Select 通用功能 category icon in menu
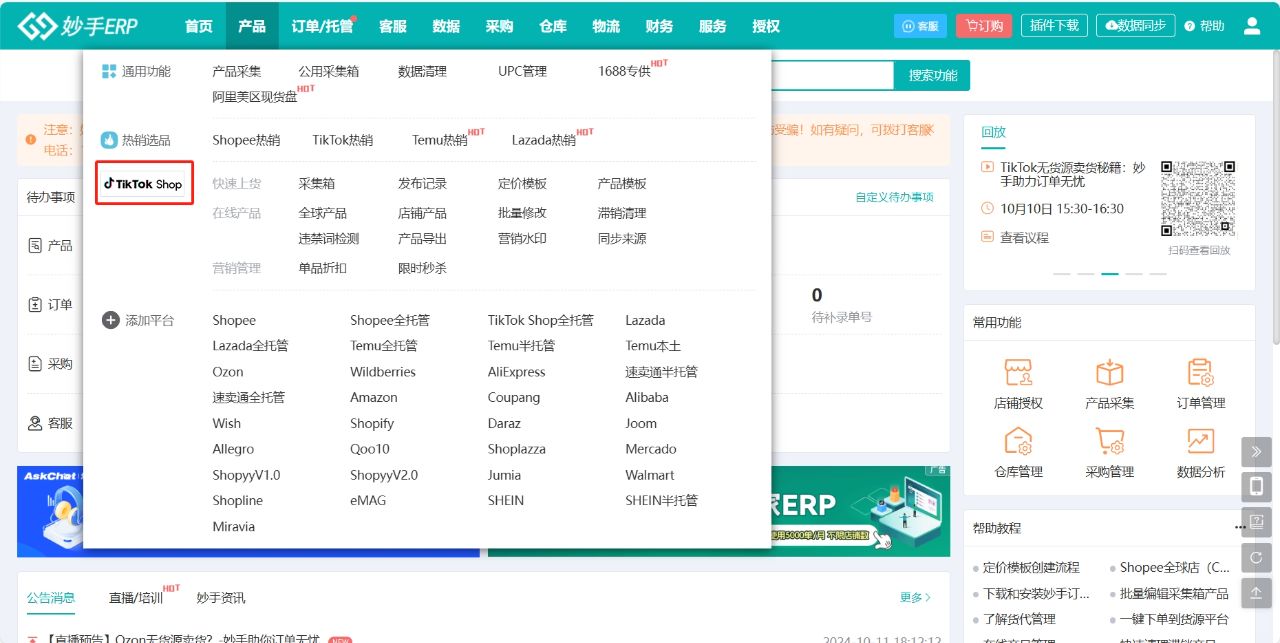The height and width of the screenshot is (643, 1280). click(109, 72)
